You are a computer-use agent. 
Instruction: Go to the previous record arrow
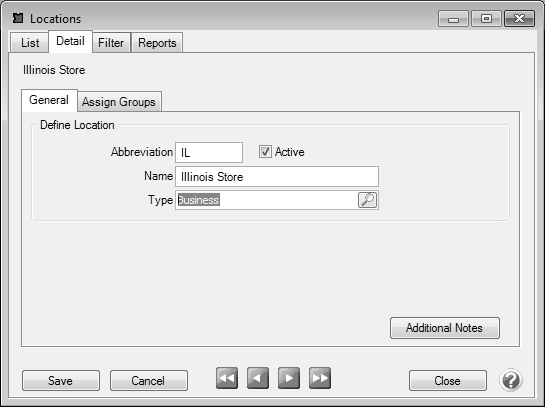(x=258, y=378)
